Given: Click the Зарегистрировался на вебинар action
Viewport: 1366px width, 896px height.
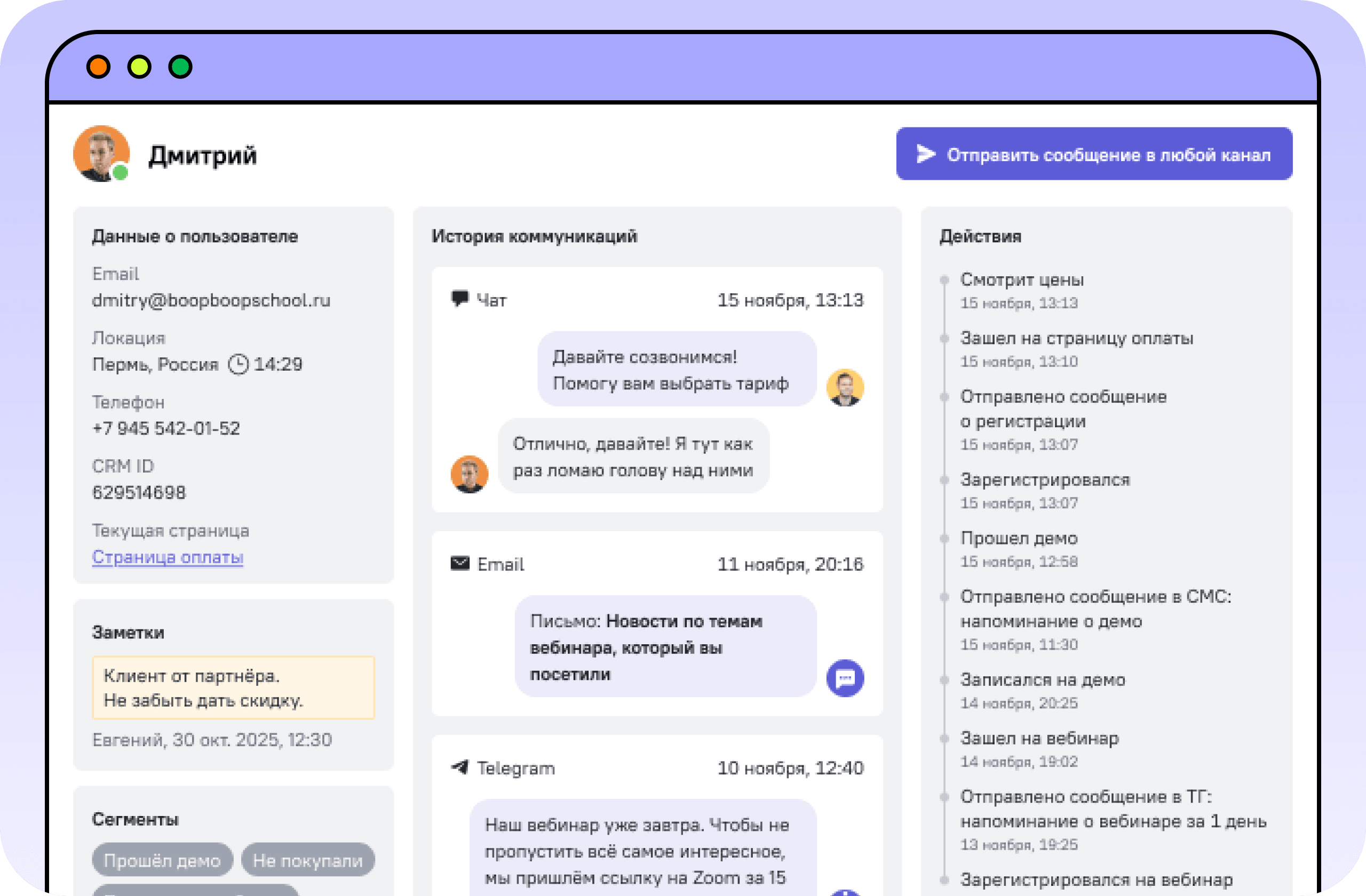Looking at the screenshot, I should click(x=1096, y=879).
